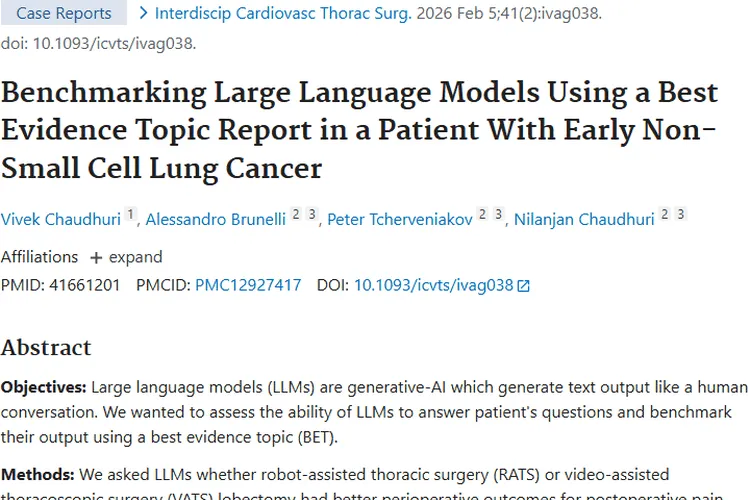Click the external link icon after the DOI
The image size is (750, 500).
[x=523, y=286]
